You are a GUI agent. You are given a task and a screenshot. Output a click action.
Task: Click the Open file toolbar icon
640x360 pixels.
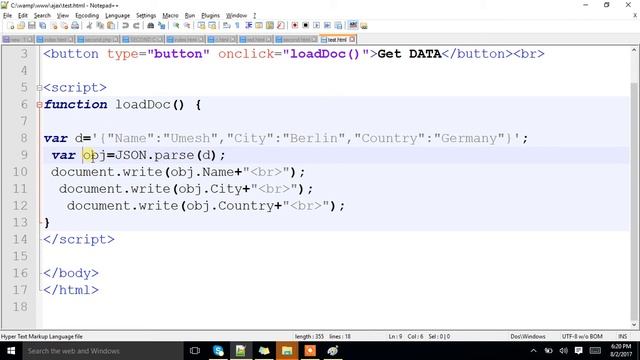point(21,25)
